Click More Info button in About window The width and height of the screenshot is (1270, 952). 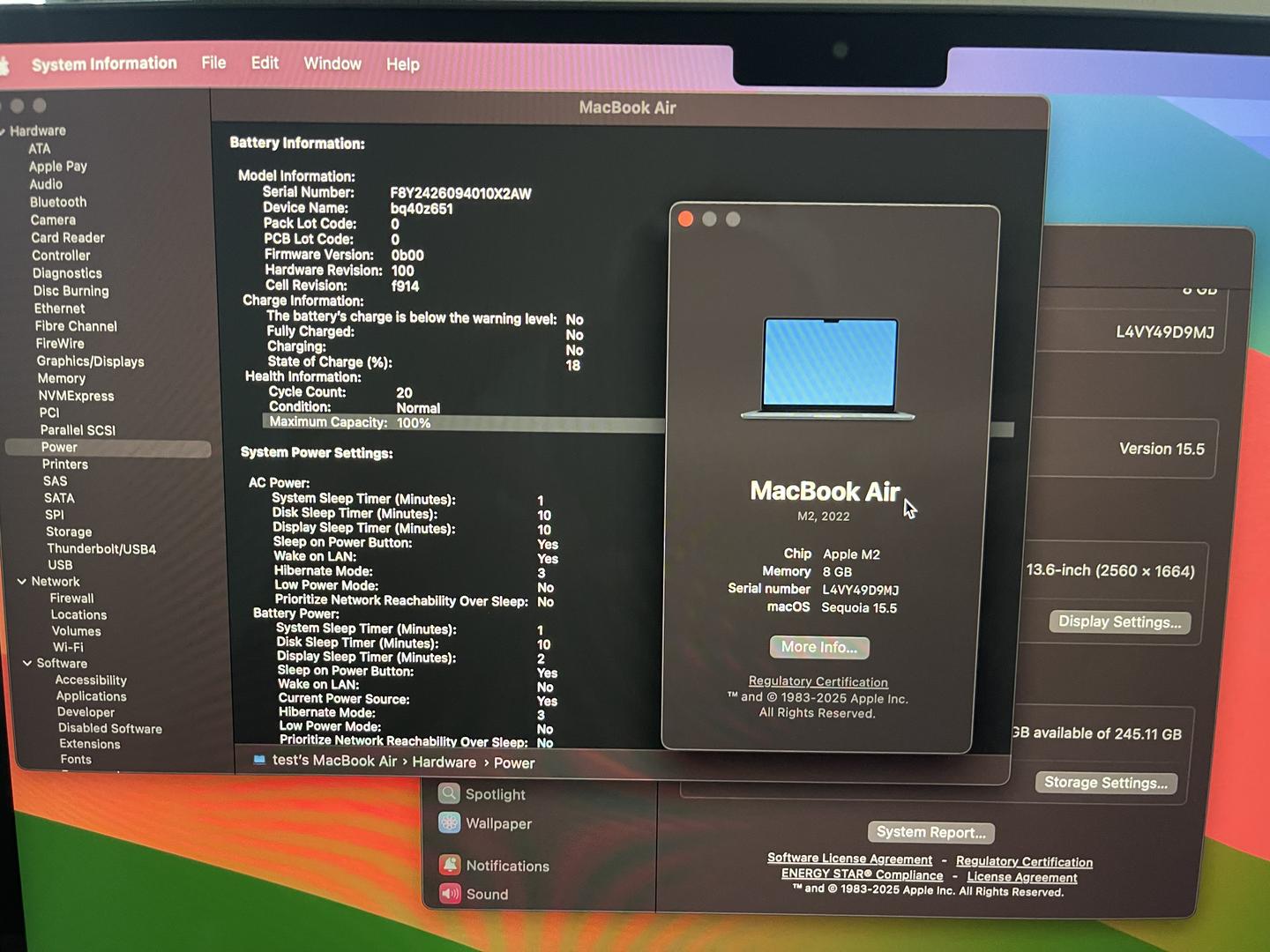819,647
